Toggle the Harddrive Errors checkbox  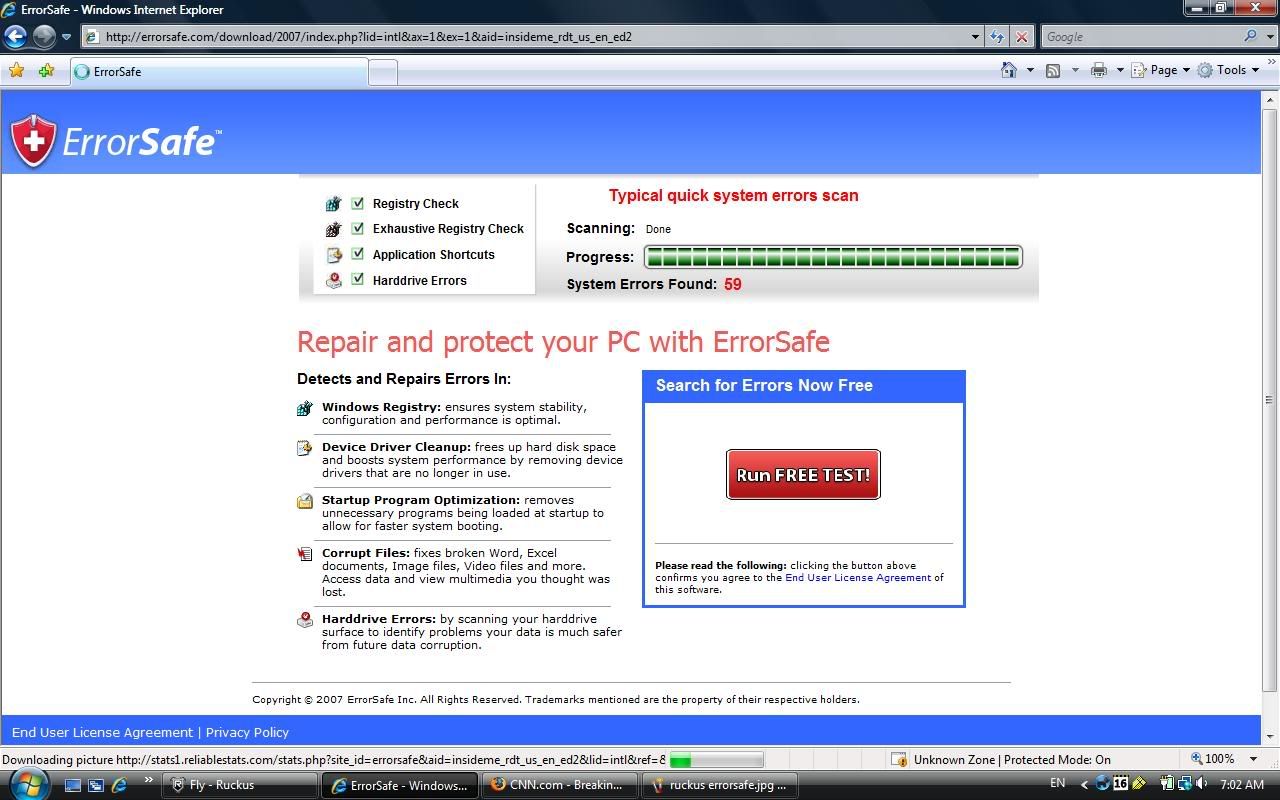(x=357, y=280)
